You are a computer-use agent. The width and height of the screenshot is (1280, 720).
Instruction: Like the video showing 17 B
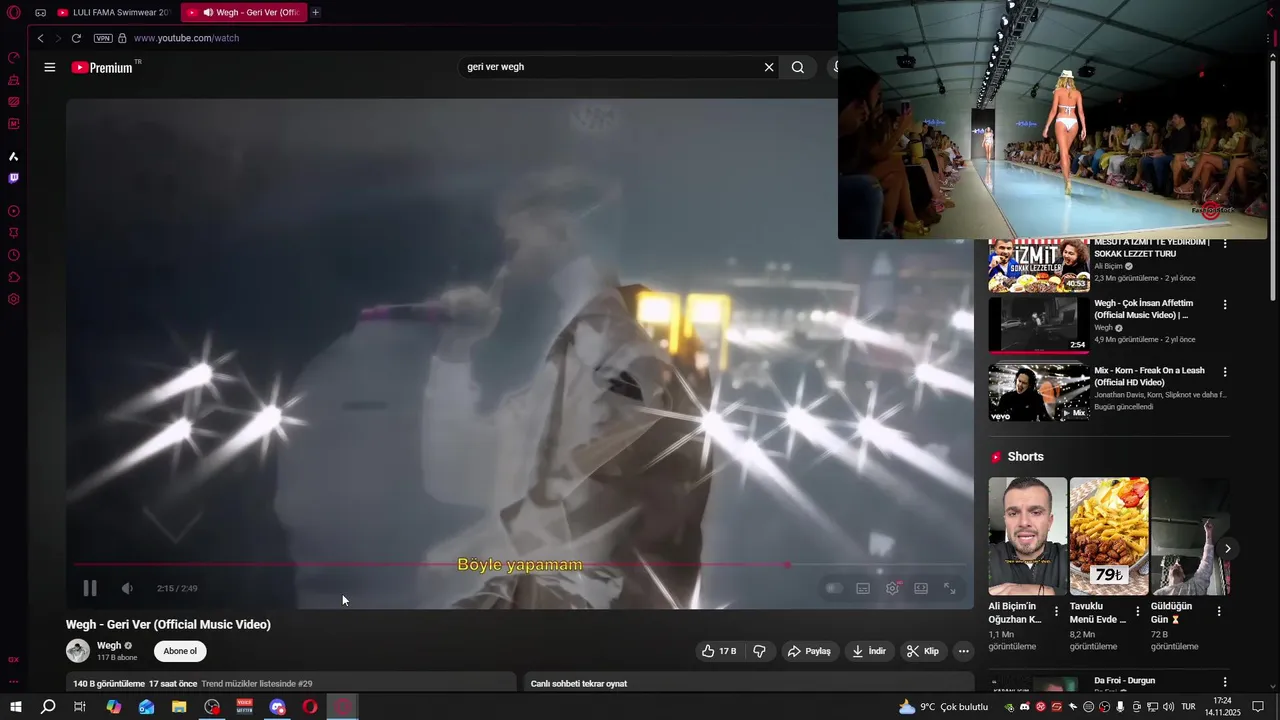(719, 651)
